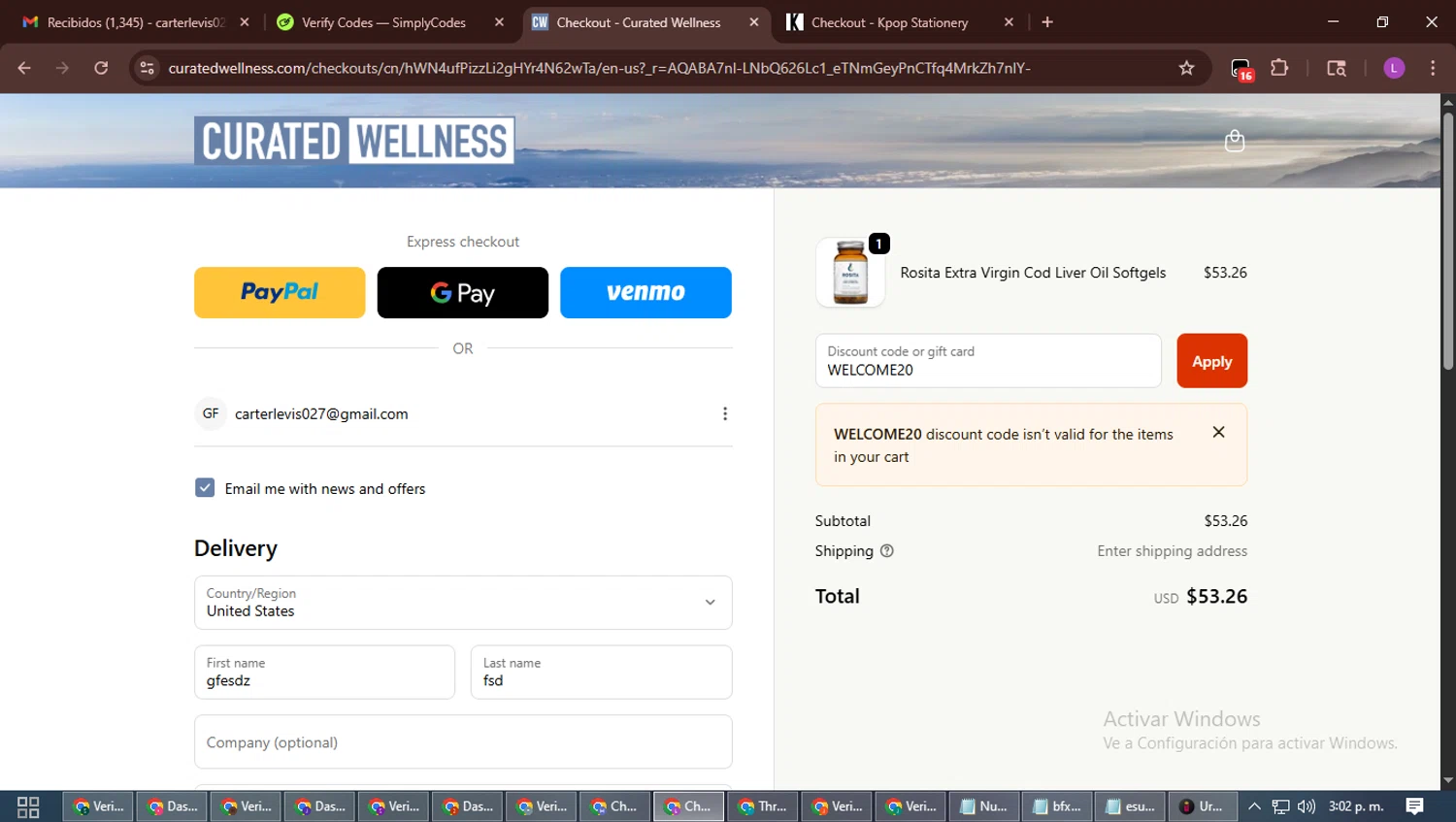
Task: Click the Last name field
Action: point(601,672)
